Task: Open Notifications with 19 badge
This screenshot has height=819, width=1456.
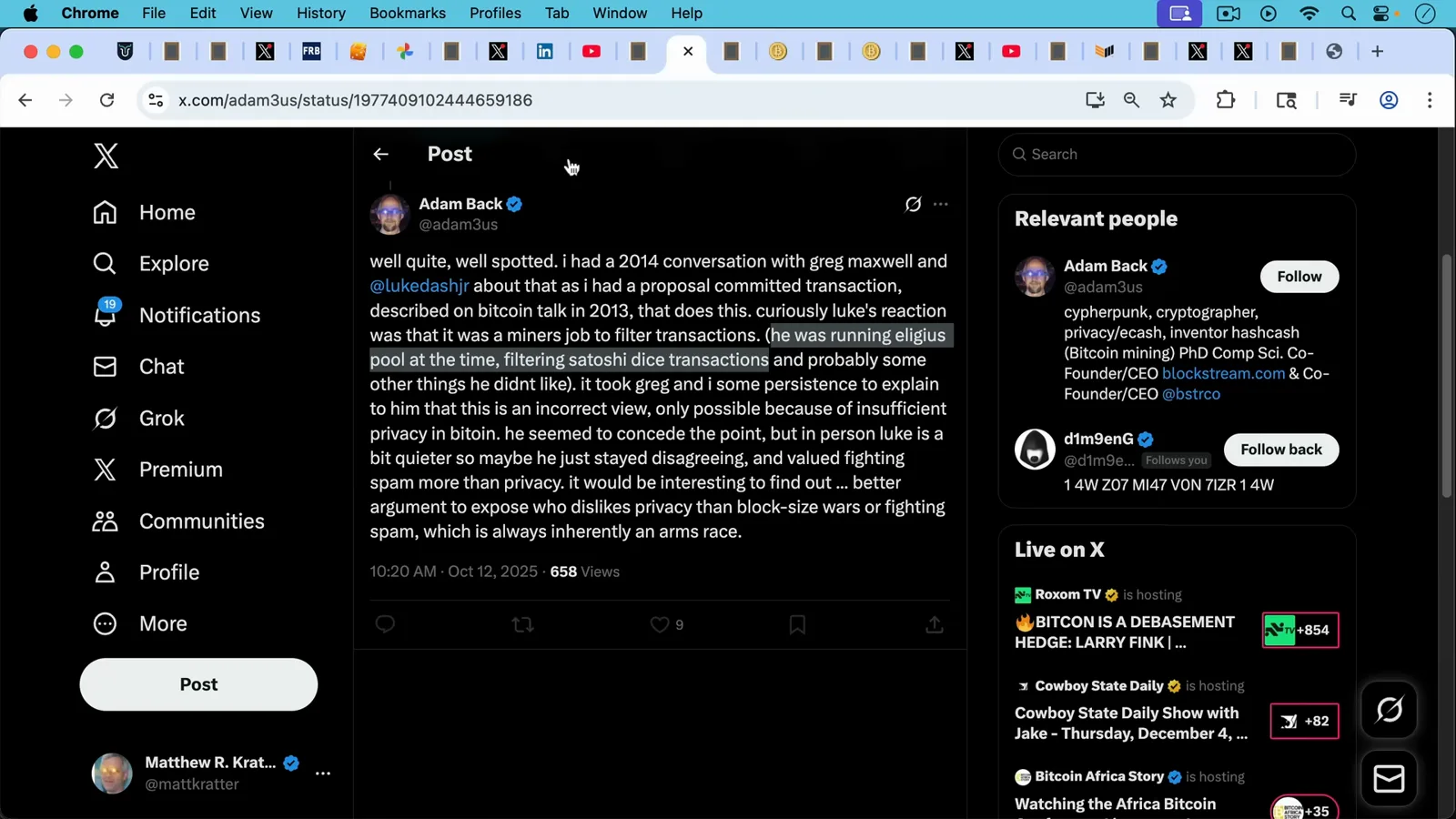Action: (177, 315)
